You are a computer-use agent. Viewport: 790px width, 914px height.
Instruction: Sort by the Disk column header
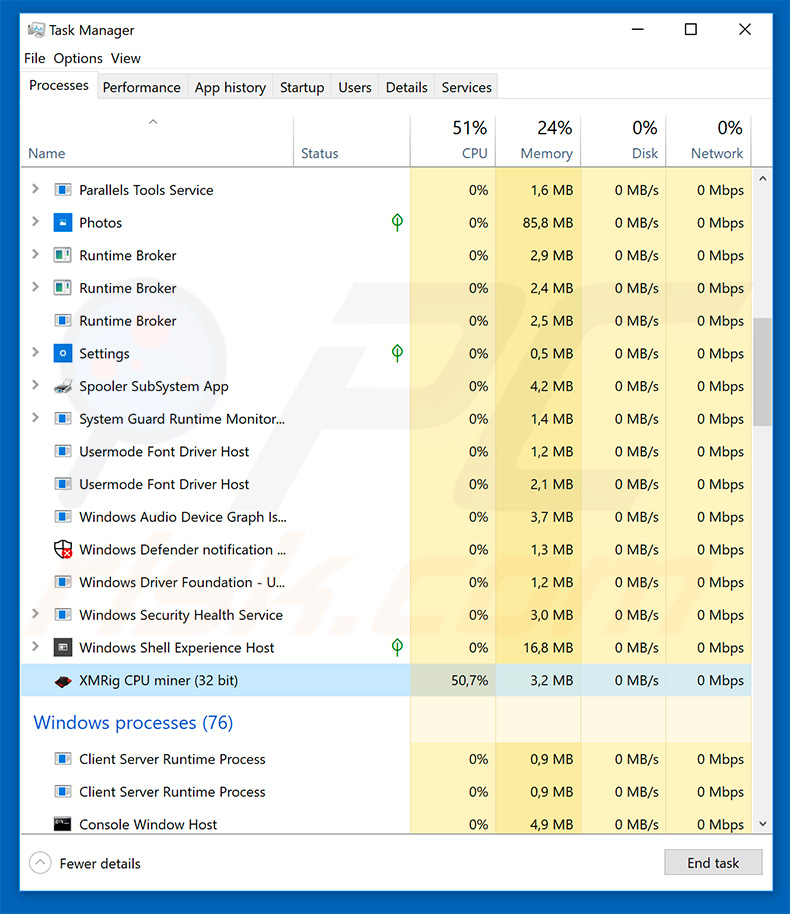tap(623, 141)
